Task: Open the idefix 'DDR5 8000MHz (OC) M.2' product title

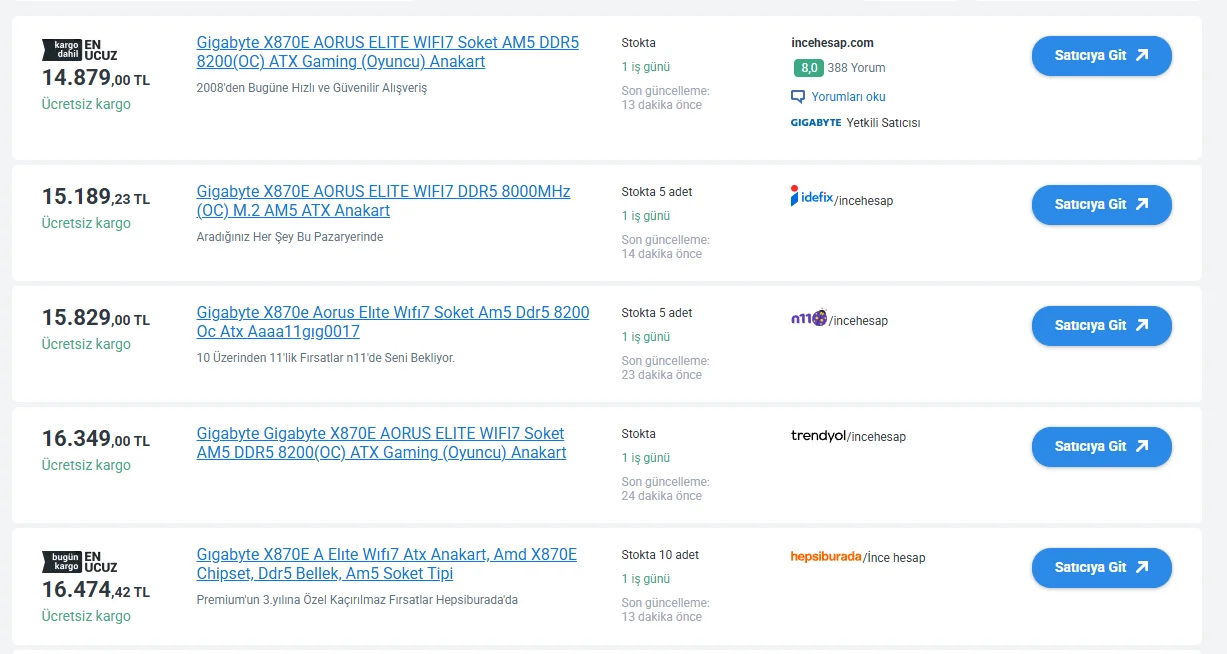Action: point(383,201)
